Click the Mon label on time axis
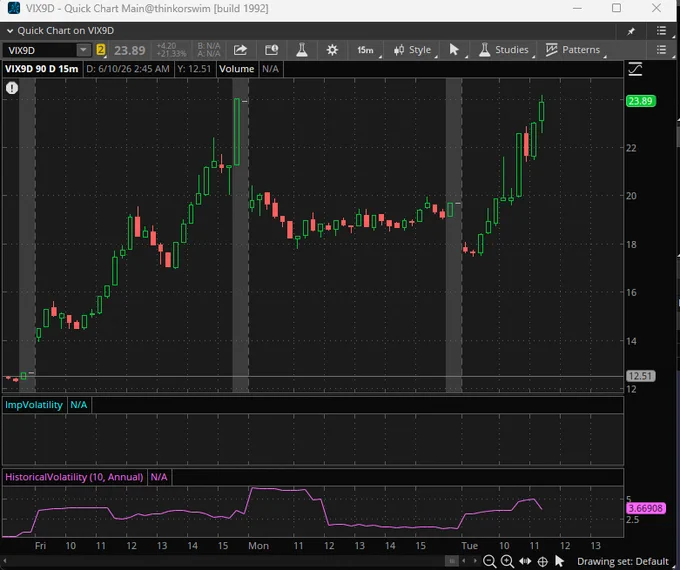Viewport: 680px width, 570px height. pyautogui.click(x=258, y=546)
